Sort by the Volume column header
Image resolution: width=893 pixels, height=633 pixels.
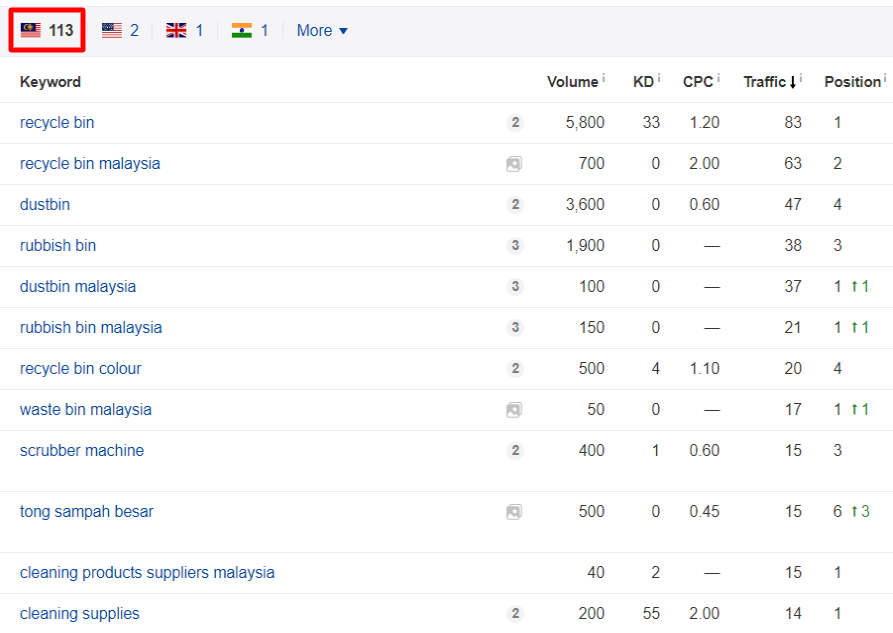[572, 82]
